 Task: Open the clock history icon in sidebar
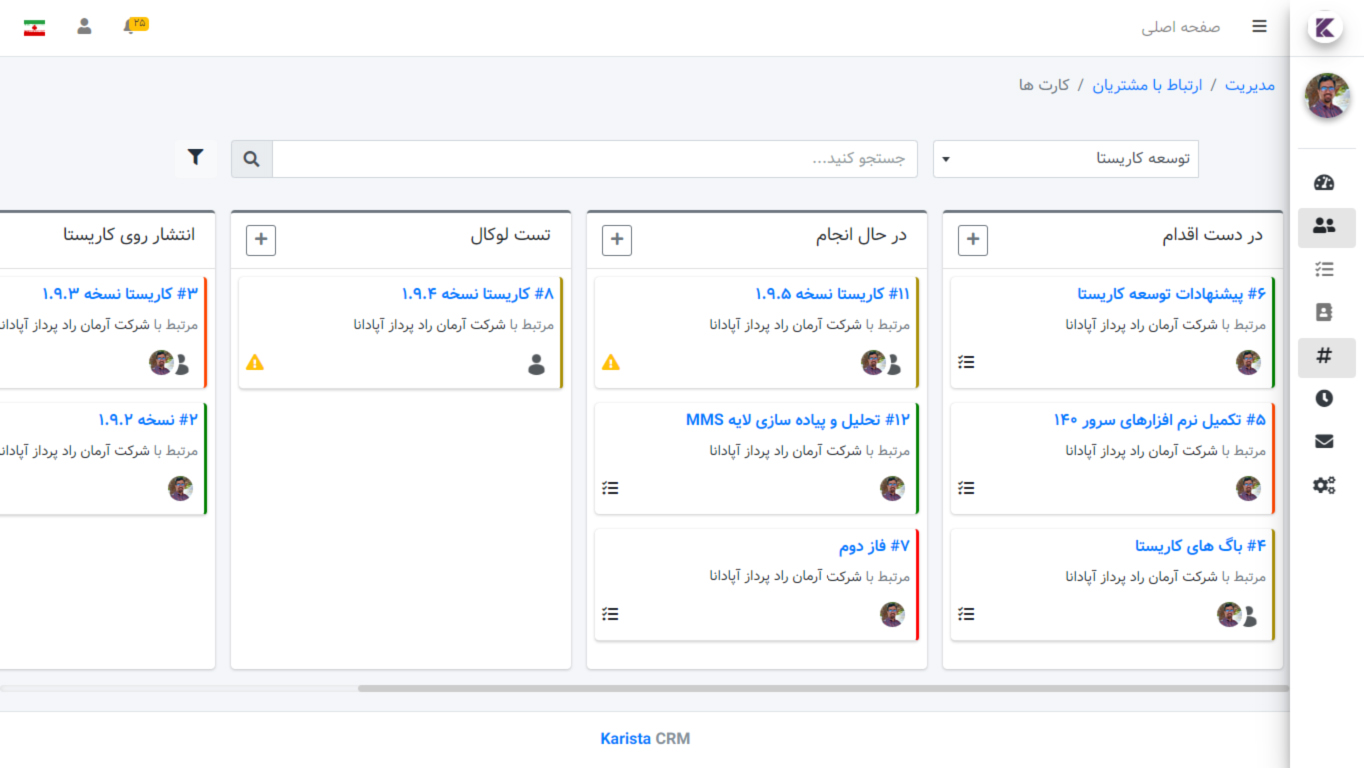click(1324, 398)
